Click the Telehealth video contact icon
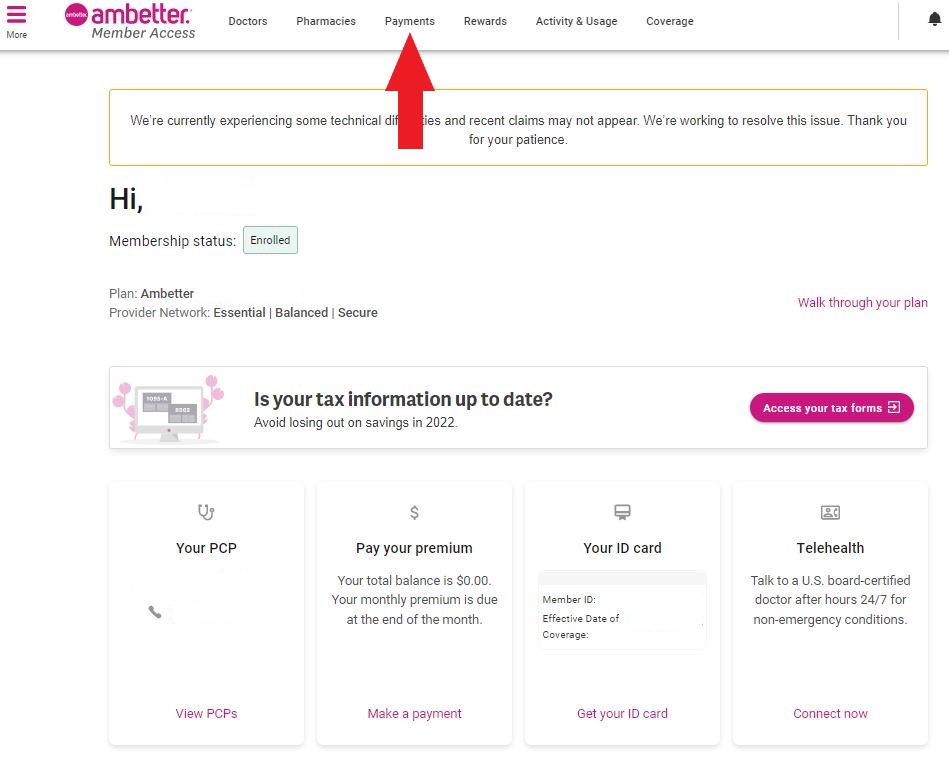The image size is (949, 761). pos(830,513)
